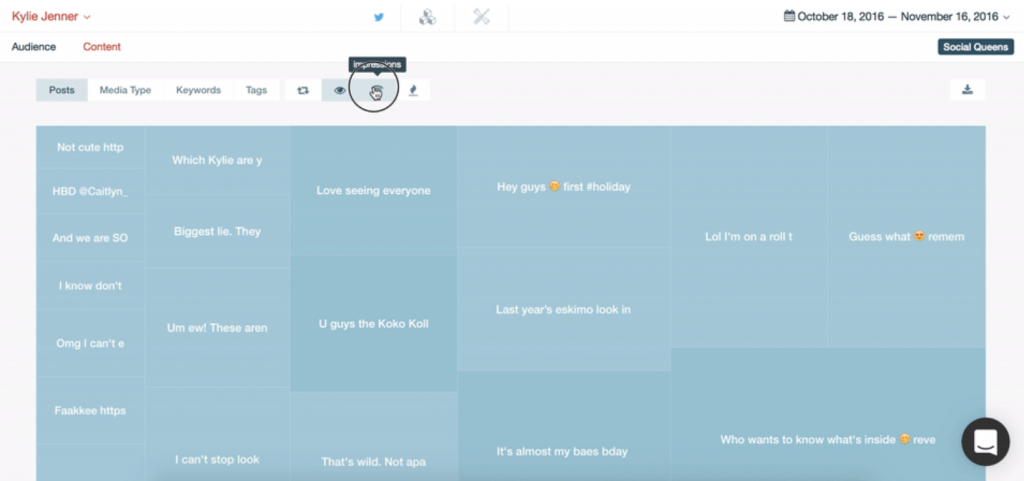Image resolution: width=1024 pixels, height=481 pixels.
Task: Select the Tags view option
Action: 256,90
